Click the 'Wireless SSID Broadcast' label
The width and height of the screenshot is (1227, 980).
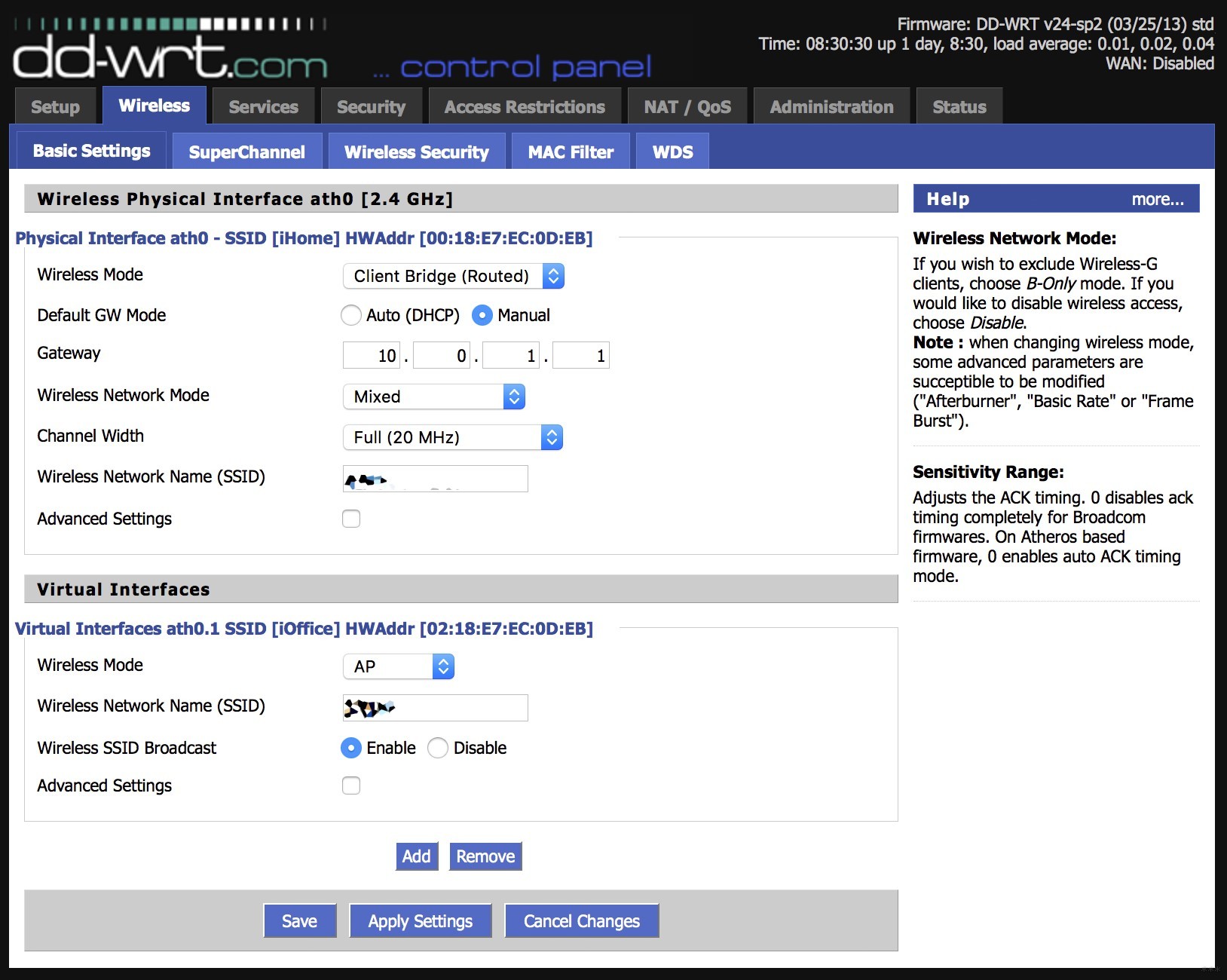127,748
